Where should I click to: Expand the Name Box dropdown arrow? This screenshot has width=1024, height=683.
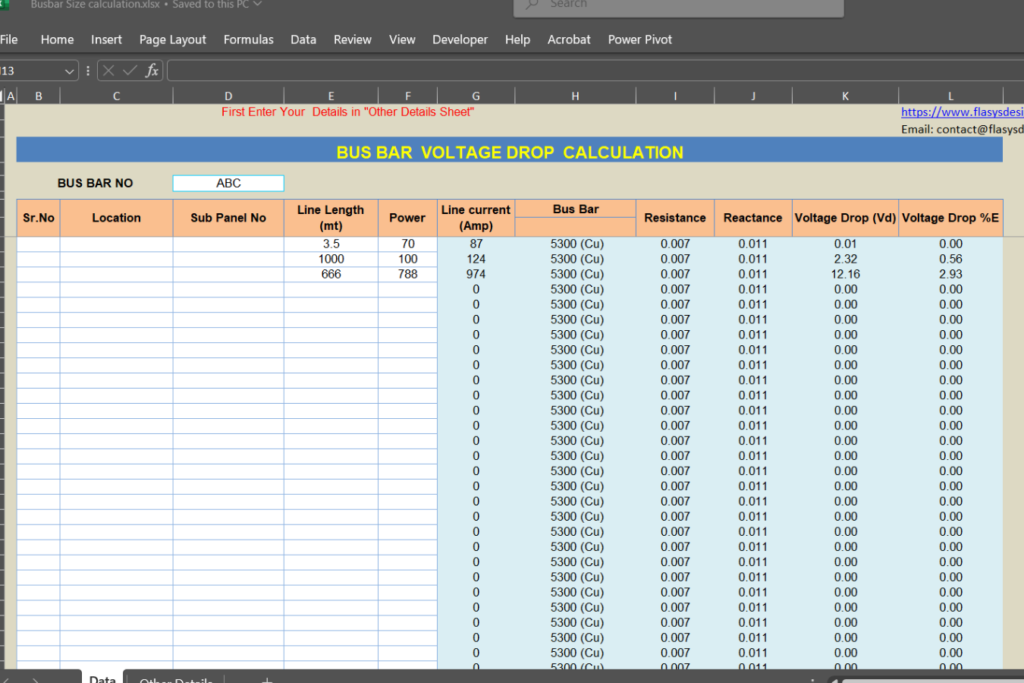coord(69,71)
